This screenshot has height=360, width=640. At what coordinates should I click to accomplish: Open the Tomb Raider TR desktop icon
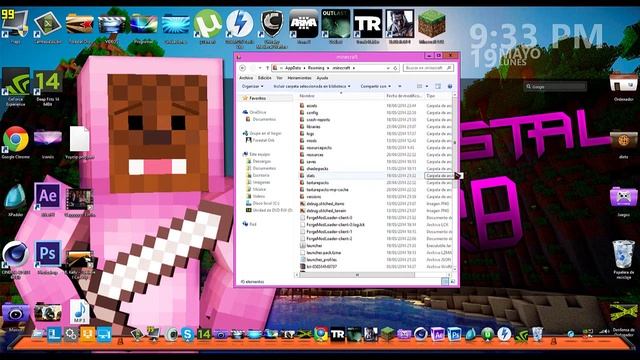(x=368, y=24)
